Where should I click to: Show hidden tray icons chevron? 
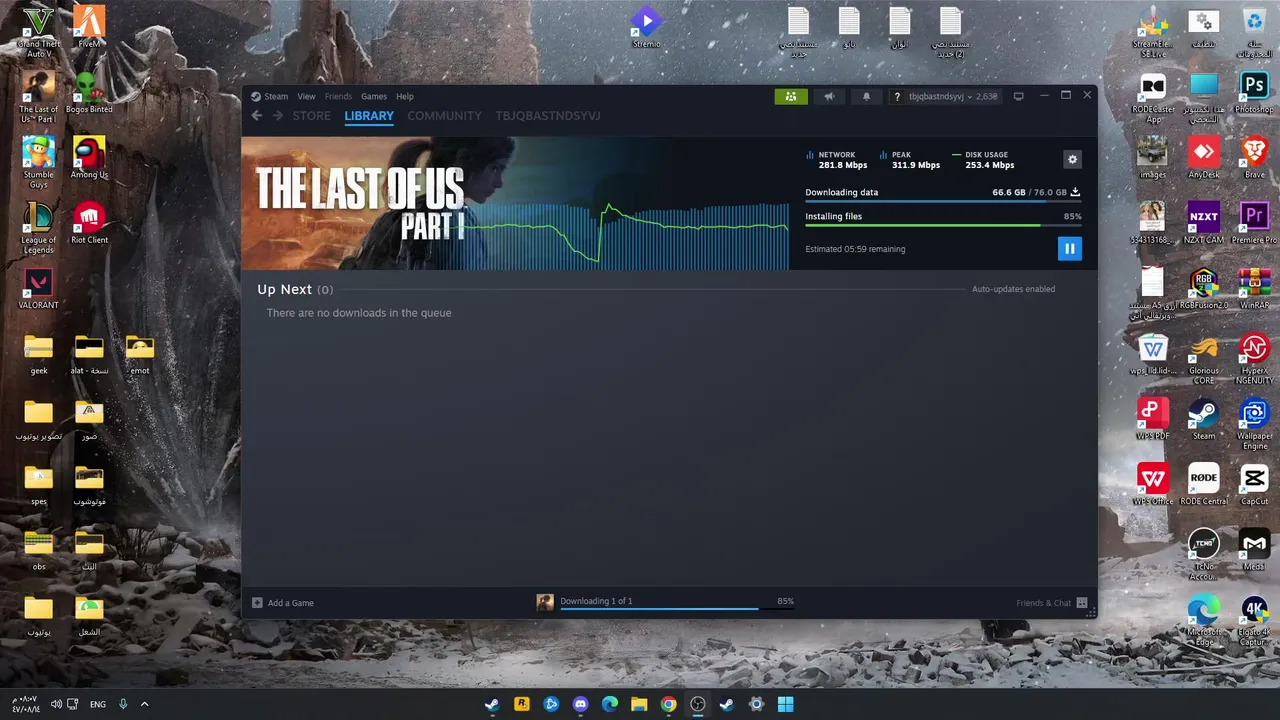pos(144,704)
